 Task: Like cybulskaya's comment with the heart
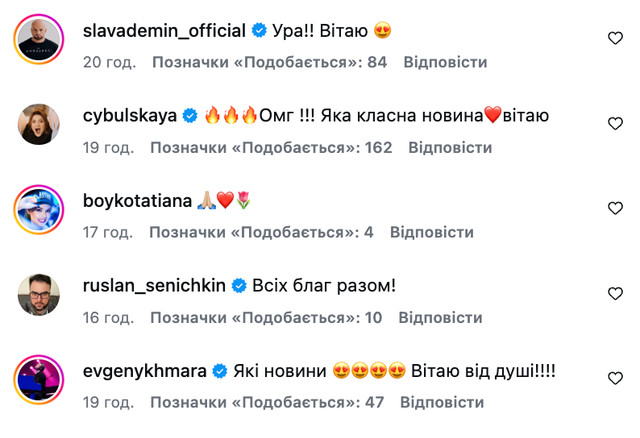pos(616,123)
